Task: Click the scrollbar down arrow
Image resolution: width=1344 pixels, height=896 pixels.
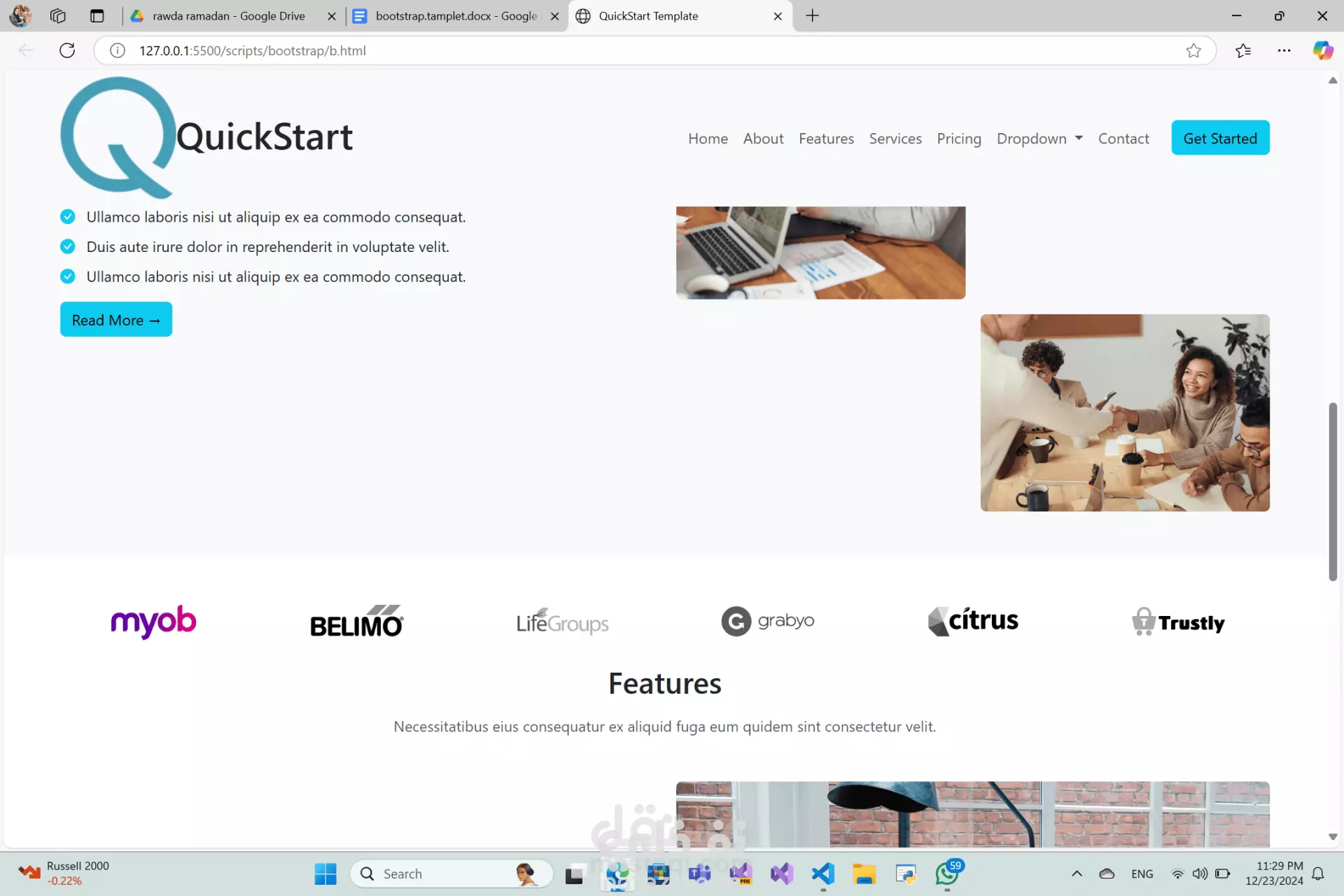Action: [1333, 836]
